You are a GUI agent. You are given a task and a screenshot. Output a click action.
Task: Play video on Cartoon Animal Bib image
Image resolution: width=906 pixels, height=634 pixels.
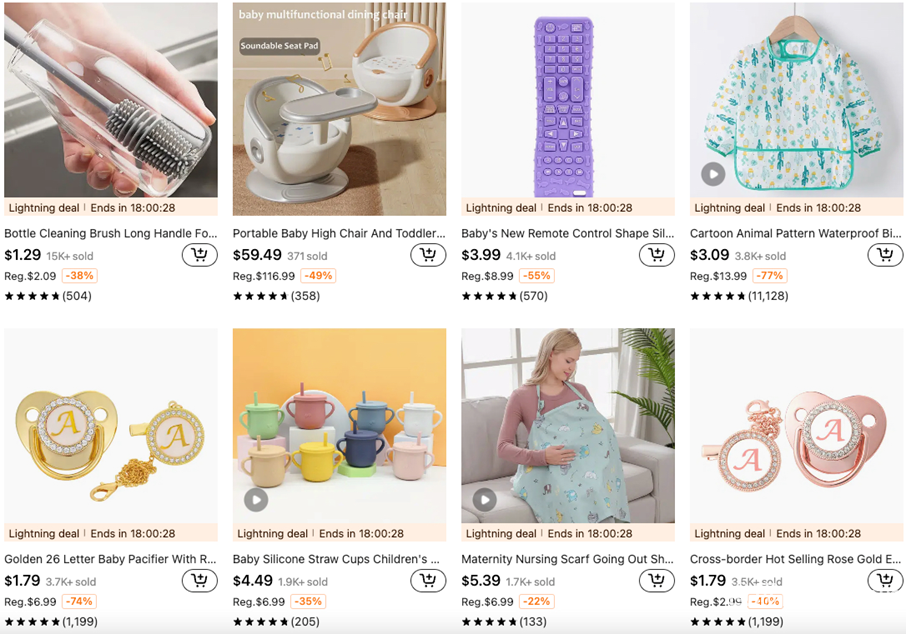tap(712, 174)
